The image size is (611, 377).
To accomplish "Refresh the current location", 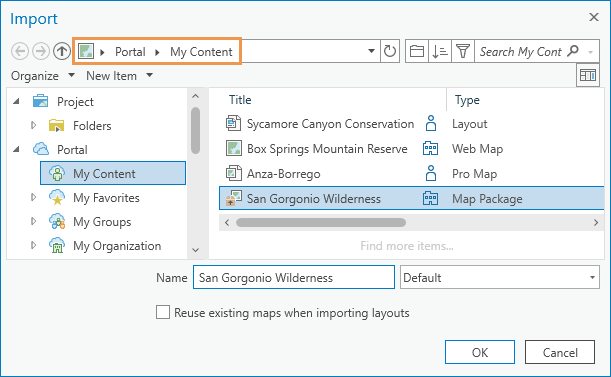I will click(390, 51).
